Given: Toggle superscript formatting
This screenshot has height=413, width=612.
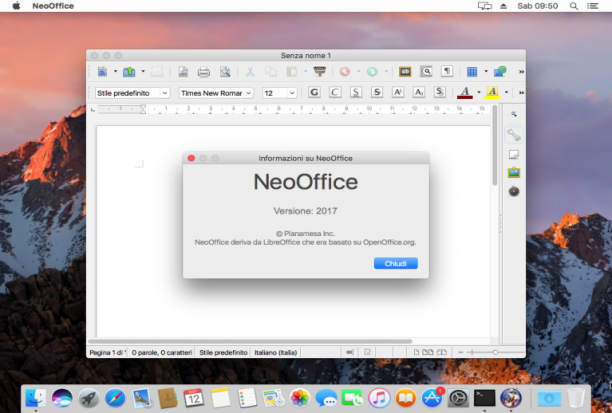Looking at the screenshot, I should pyautogui.click(x=398, y=93).
